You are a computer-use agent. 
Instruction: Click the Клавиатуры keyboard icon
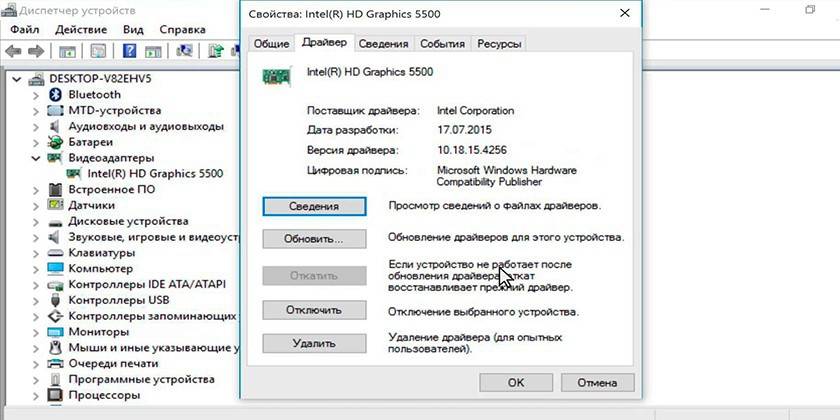click(x=57, y=253)
